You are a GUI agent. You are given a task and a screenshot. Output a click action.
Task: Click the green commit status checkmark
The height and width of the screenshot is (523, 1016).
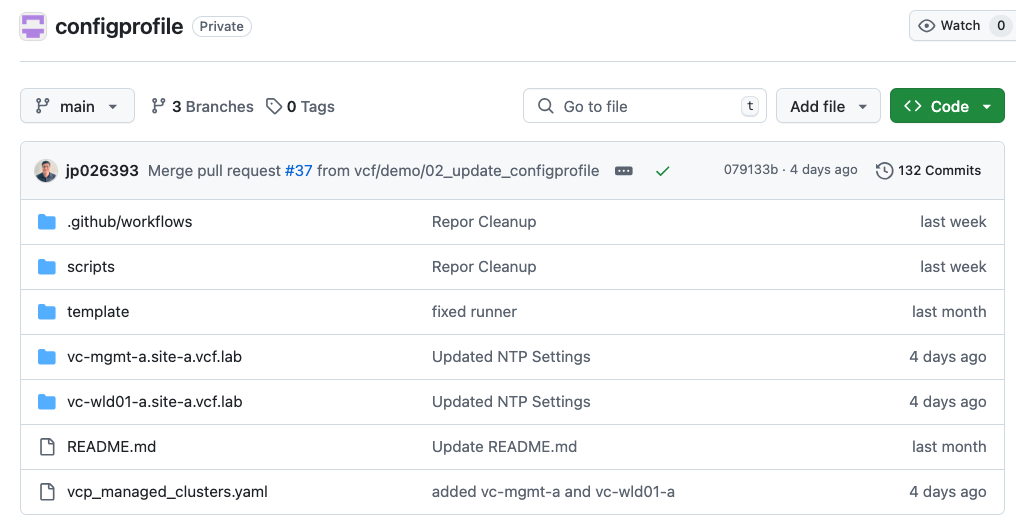coord(662,171)
